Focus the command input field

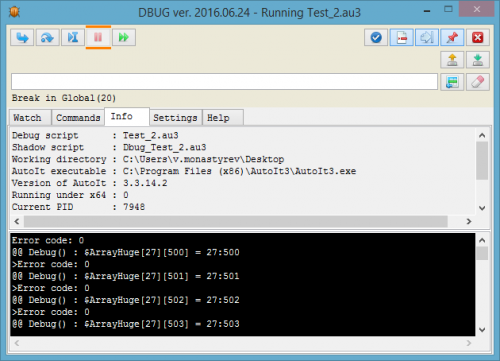[224, 82]
